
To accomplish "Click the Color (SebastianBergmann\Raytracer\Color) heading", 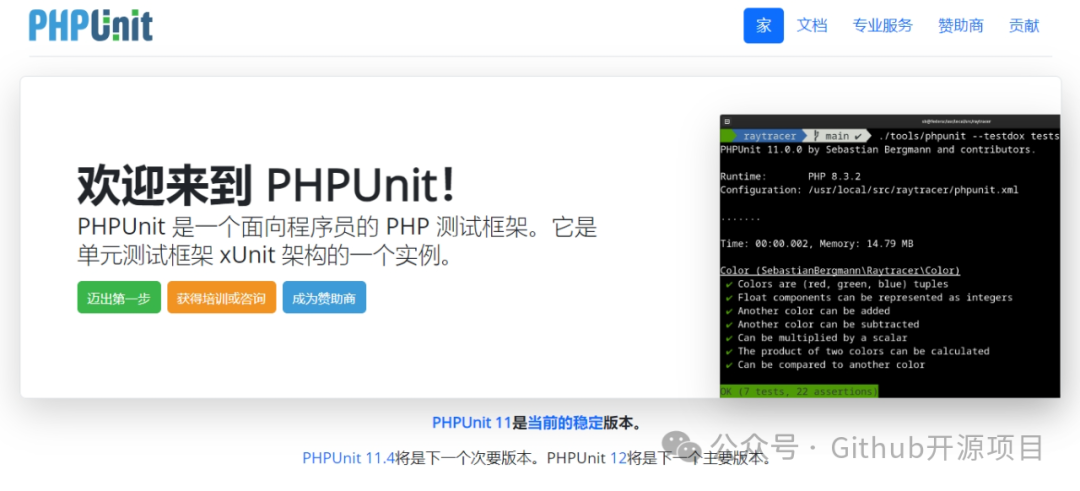I will tap(840, 271).
